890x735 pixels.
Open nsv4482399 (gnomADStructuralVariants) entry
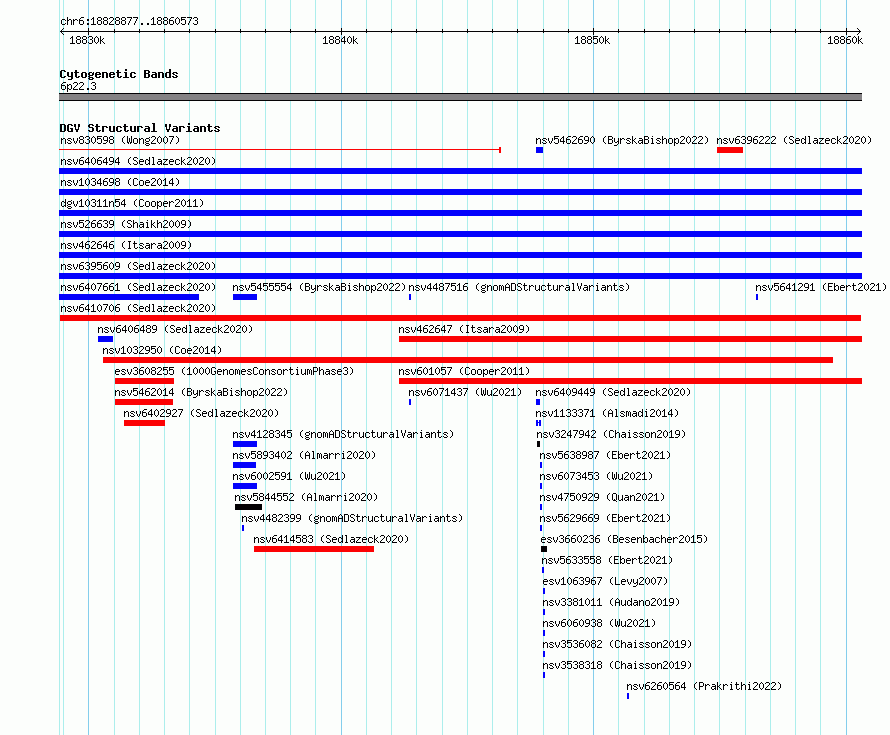[352, 518]
